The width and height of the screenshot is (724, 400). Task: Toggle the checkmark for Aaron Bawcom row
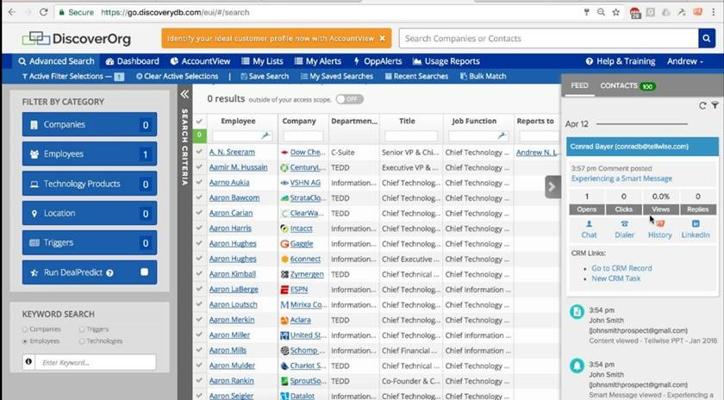(199, 198)
